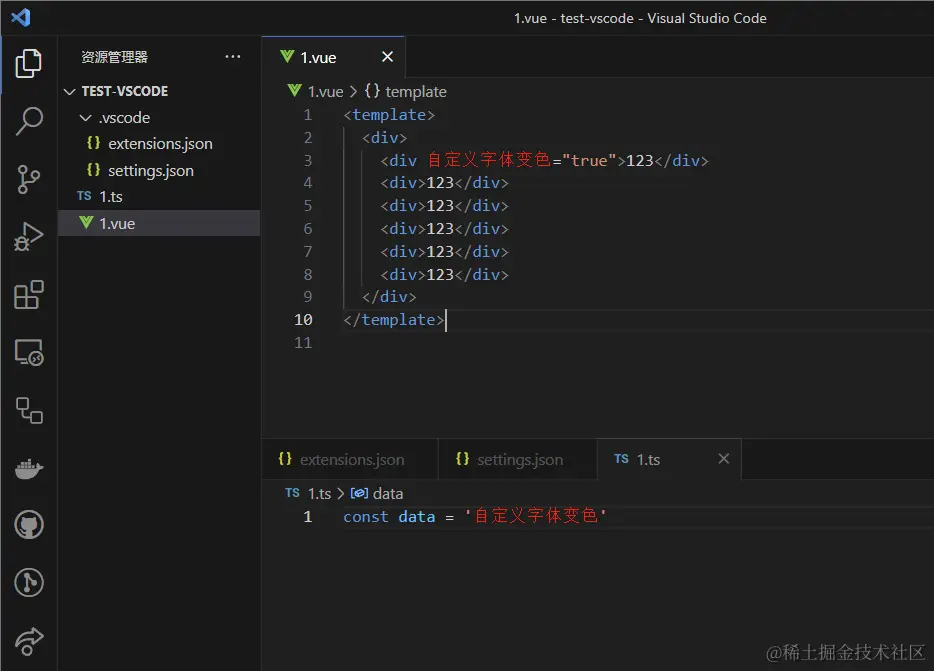934x671 pixels.
Task: Click line number 10 in 1.vue editor
Action: coord(303,320)
